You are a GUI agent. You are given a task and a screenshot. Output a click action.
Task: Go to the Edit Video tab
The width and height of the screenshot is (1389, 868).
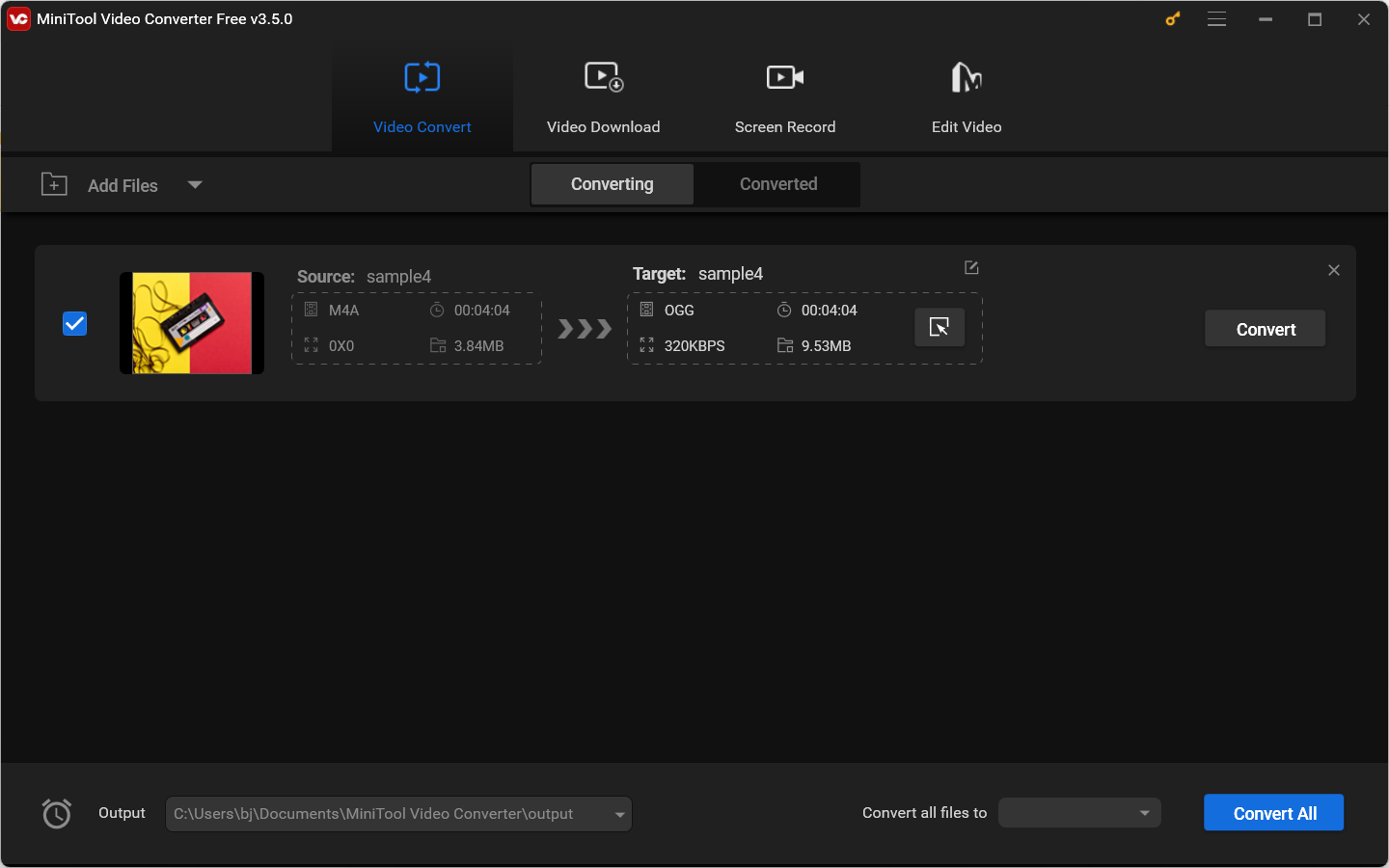click(967, 97)
